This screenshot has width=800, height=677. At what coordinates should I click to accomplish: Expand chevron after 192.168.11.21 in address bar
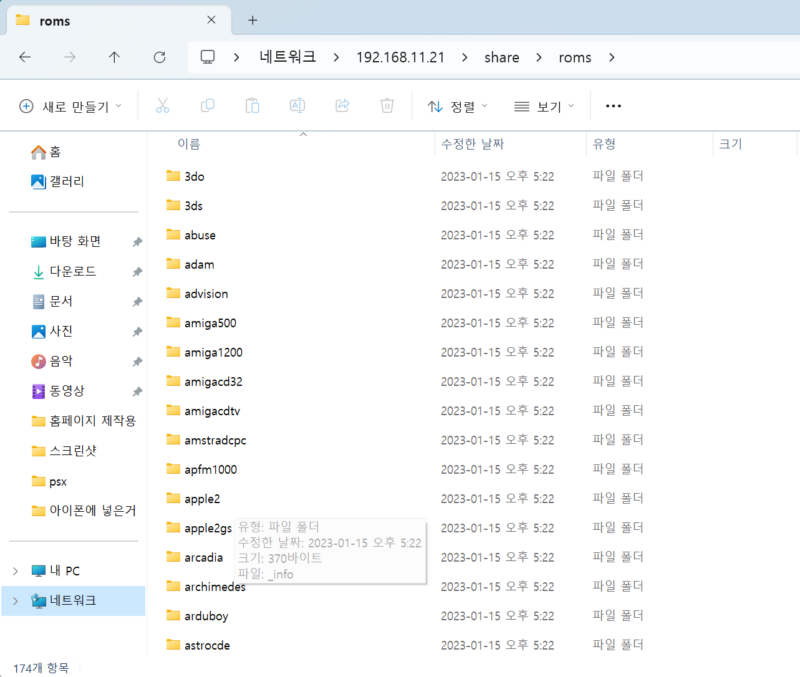click(x=464, y=58)
